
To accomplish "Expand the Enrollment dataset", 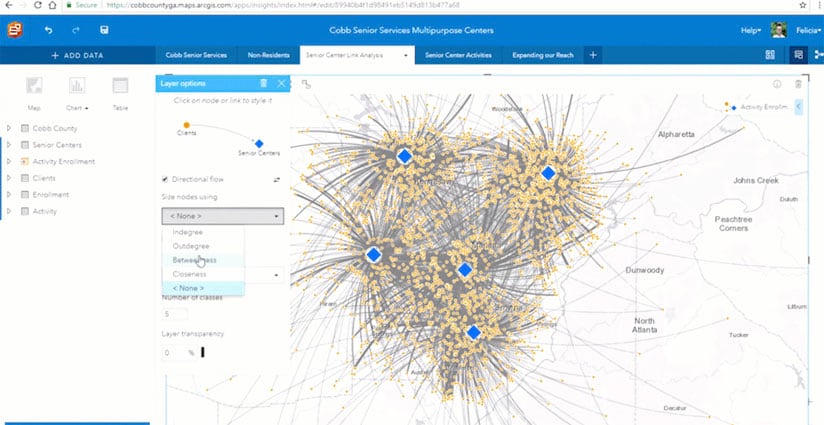I will (x=8, y=194).
